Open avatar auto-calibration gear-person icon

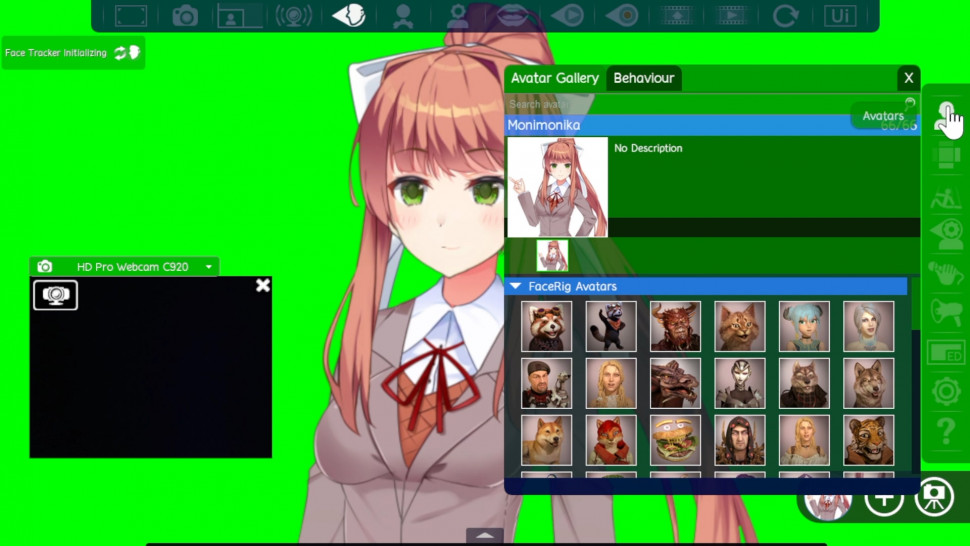point(458,16)
